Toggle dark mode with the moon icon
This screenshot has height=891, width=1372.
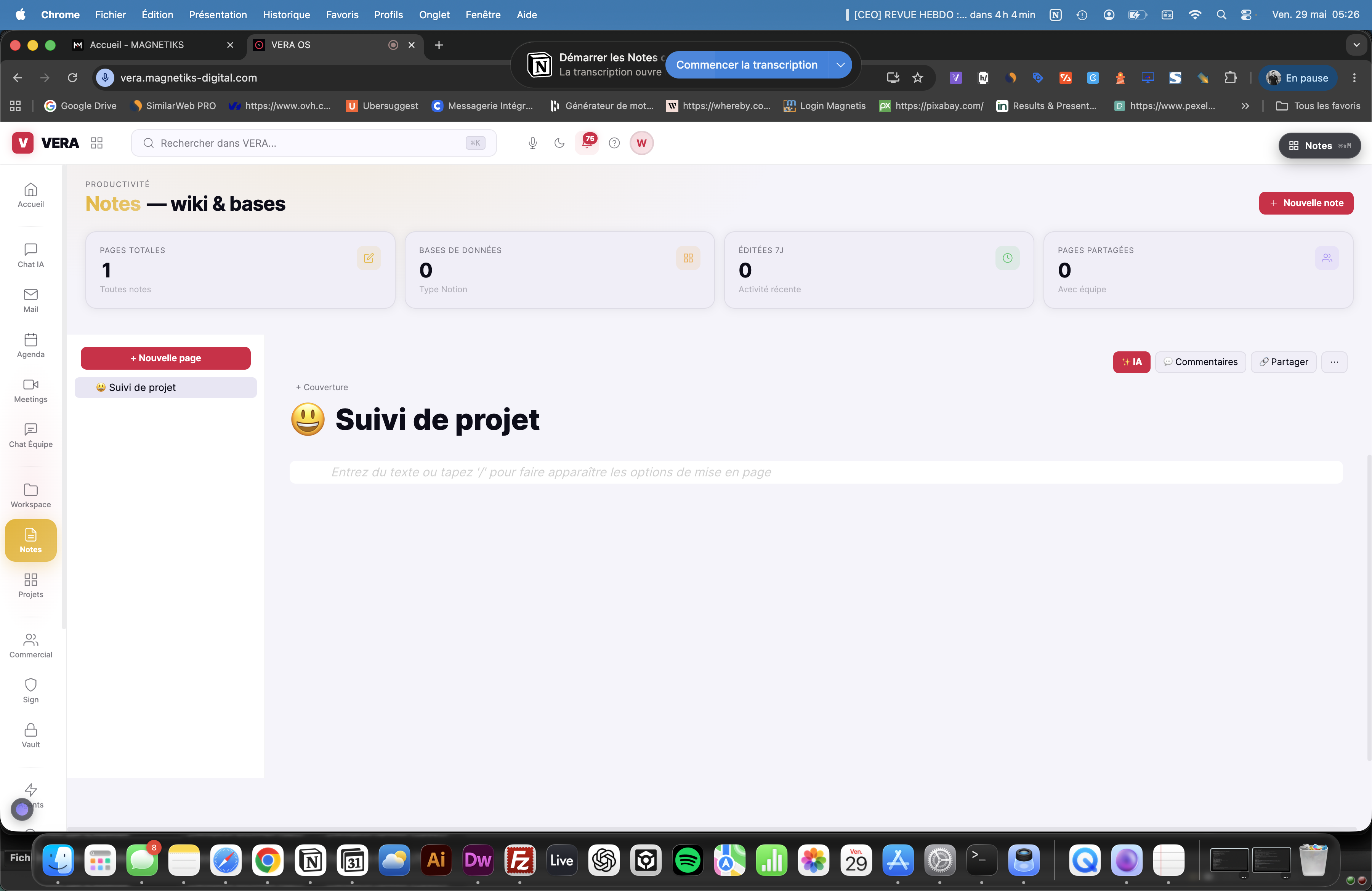coord(559,143)
